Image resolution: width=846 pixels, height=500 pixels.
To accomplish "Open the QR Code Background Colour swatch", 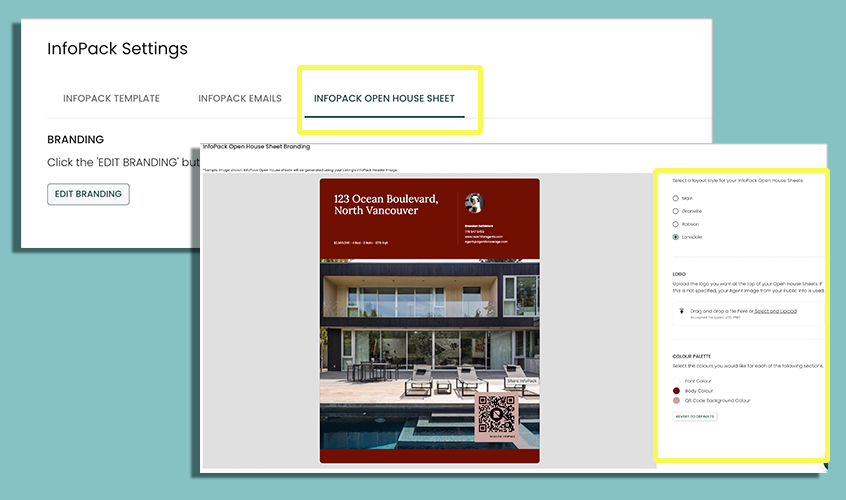I will click(677, 400).
